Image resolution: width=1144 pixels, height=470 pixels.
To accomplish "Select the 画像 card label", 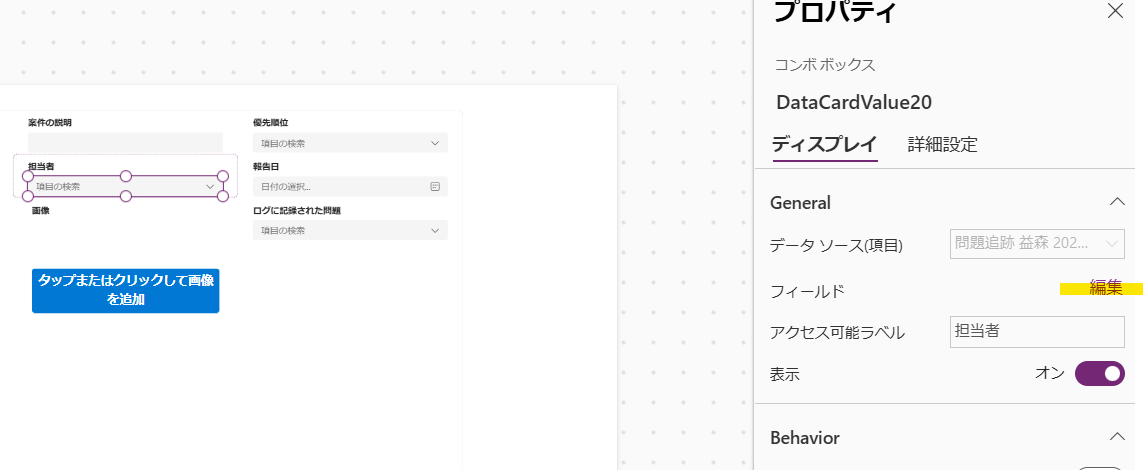I will point(41,210).
